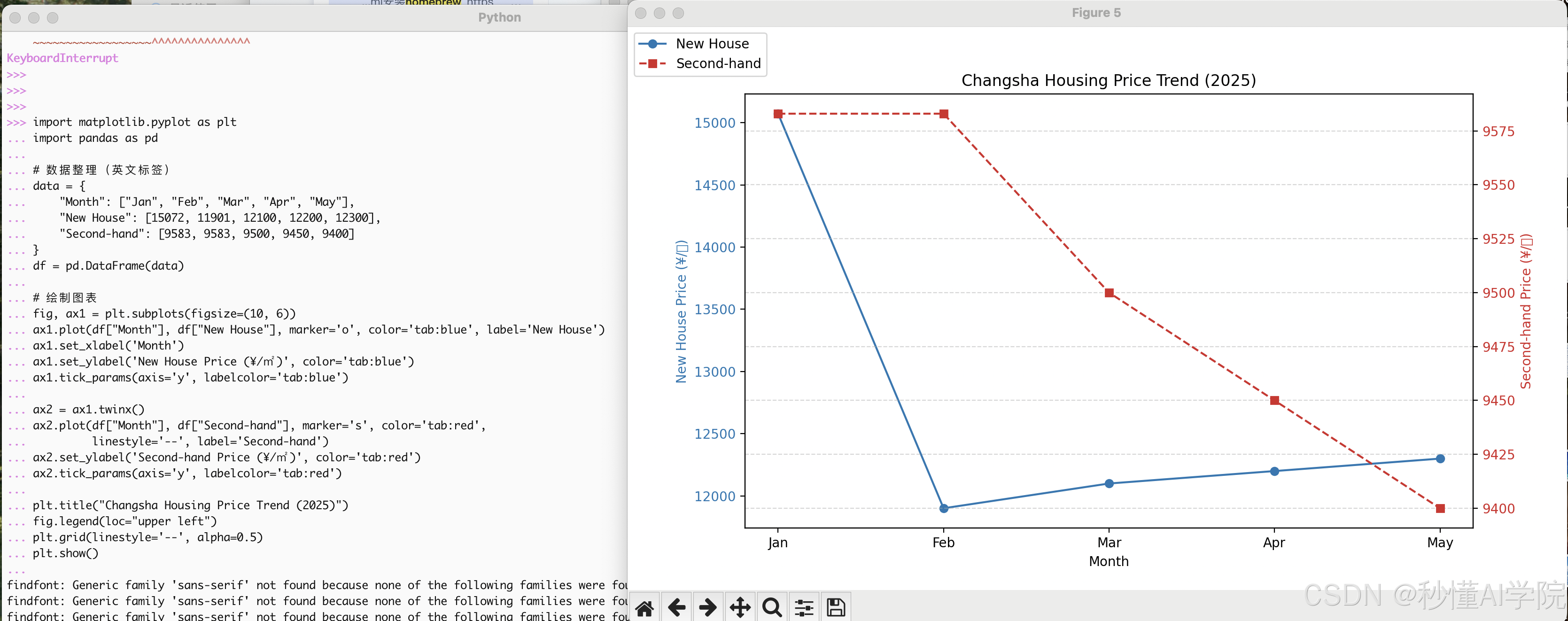The image size is (1568, 621).
Task: Click the 9525 right axis tick label
Action: pos(1498,239)
